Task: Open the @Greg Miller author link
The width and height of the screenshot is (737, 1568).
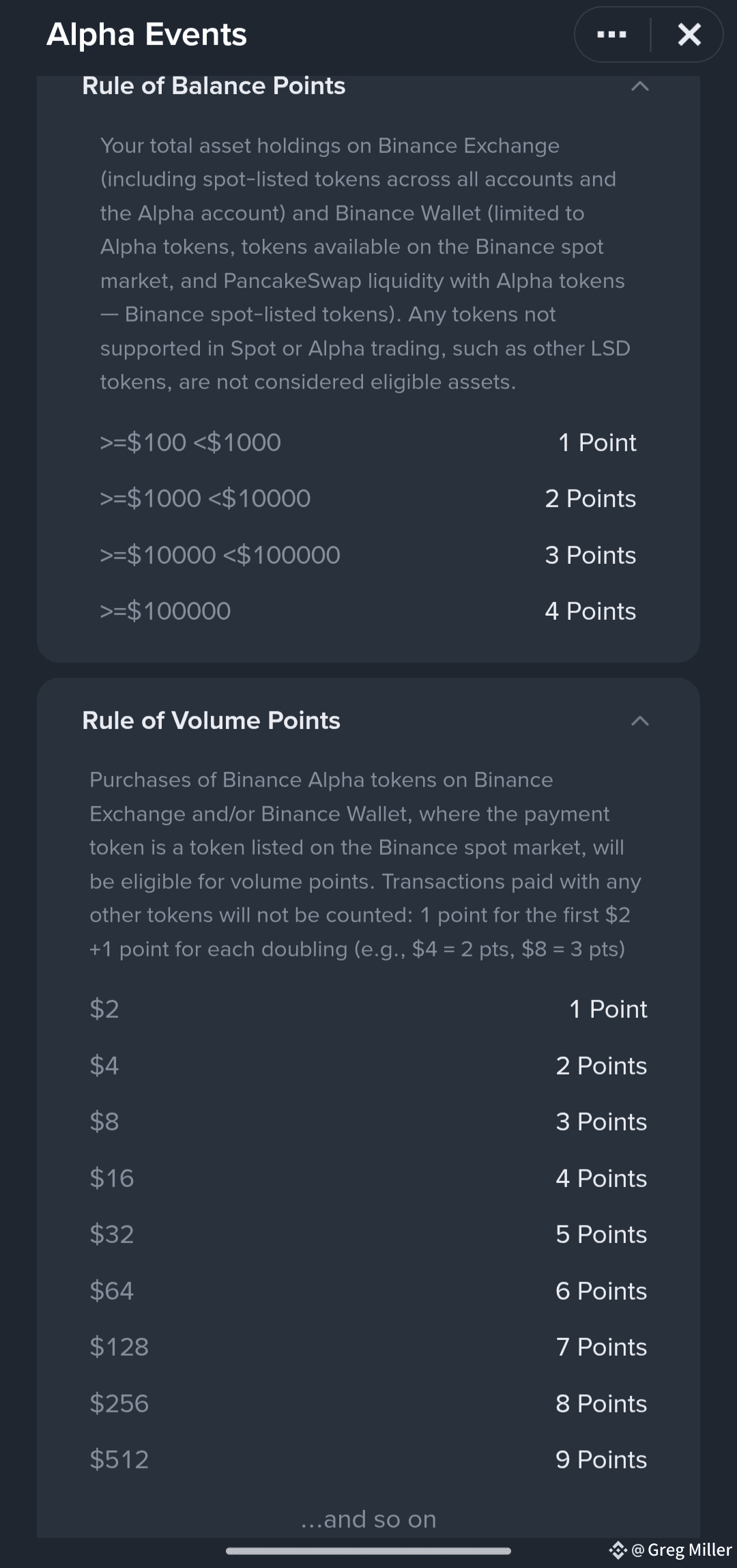Action: (x=681, y=1550)
